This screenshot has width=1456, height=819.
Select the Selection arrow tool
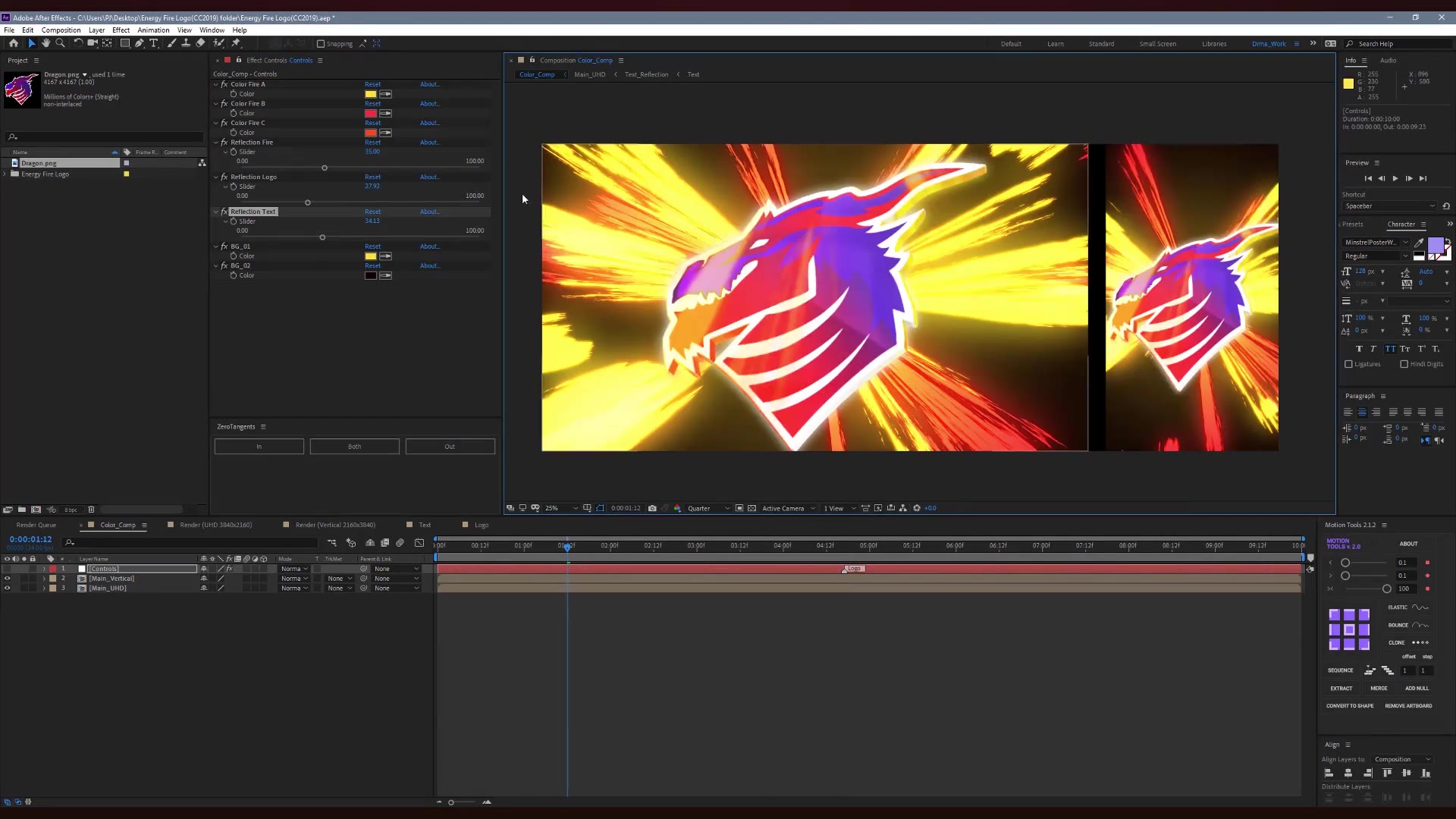32,43
